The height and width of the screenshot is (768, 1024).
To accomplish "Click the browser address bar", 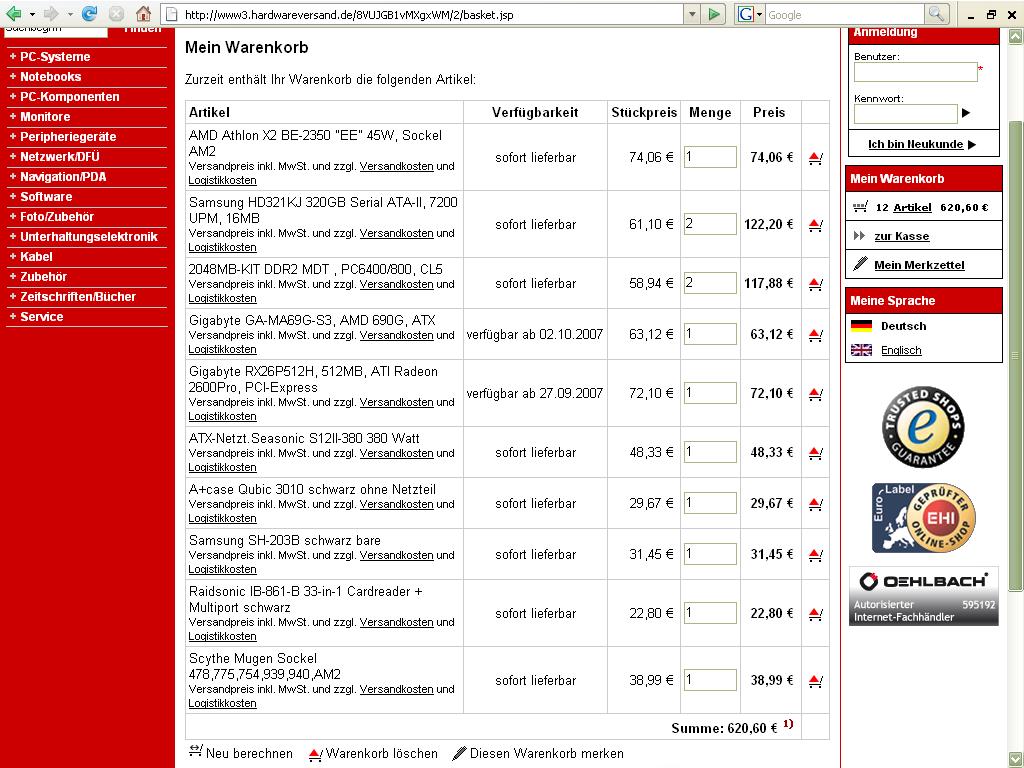I will tap(431, 14).
